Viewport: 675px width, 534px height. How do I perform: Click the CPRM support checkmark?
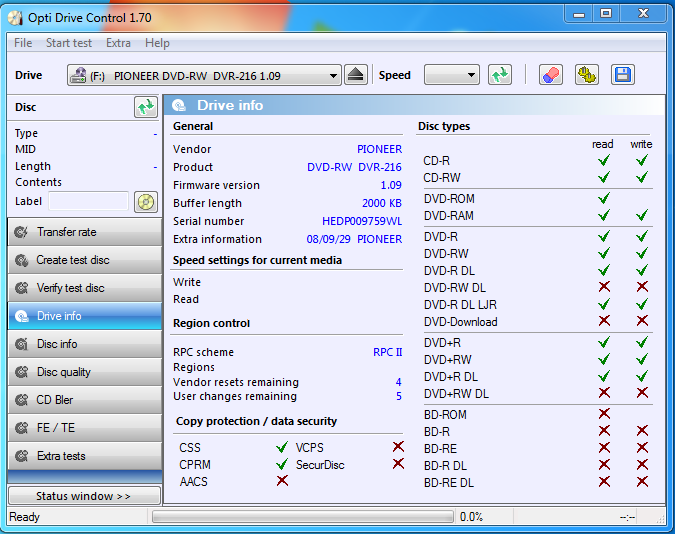[x=282, y=464]
